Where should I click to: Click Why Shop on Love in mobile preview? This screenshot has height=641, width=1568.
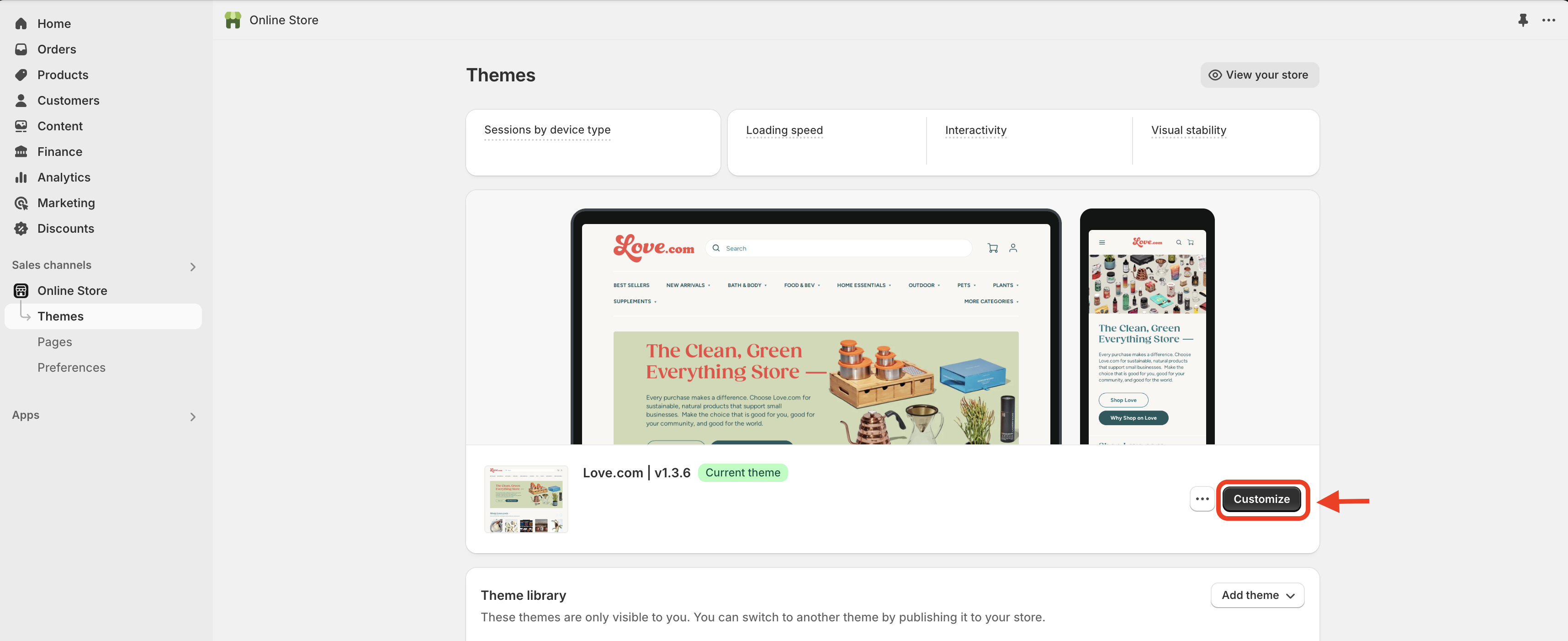(1133, 418)
